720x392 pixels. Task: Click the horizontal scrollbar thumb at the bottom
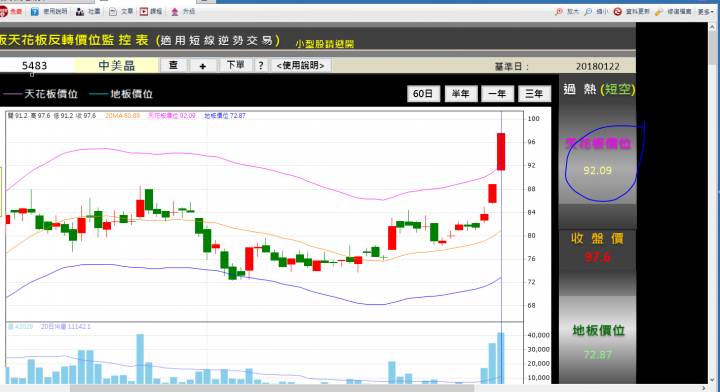coord(271,388)
